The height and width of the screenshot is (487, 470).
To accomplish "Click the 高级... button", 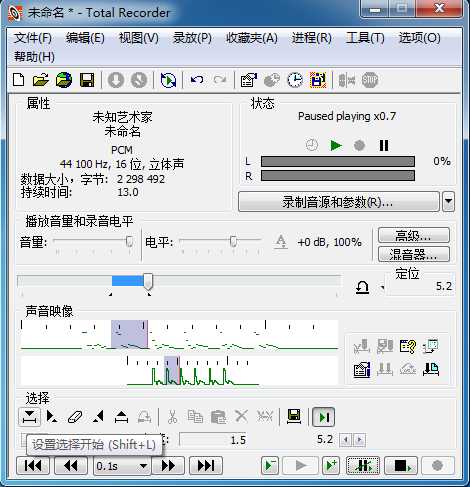I will [x=414, y=236].
